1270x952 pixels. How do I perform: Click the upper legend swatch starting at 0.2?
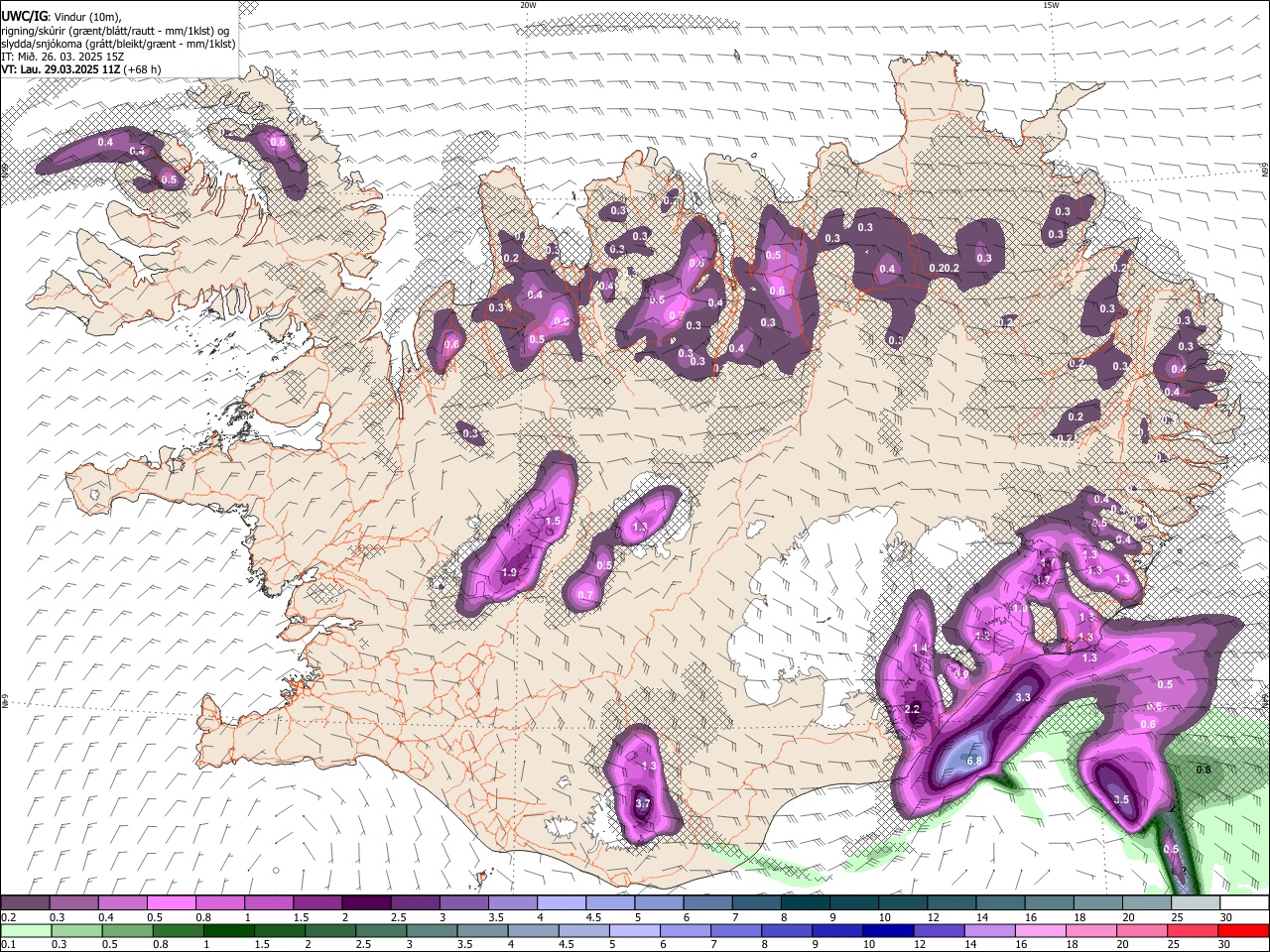26,902
